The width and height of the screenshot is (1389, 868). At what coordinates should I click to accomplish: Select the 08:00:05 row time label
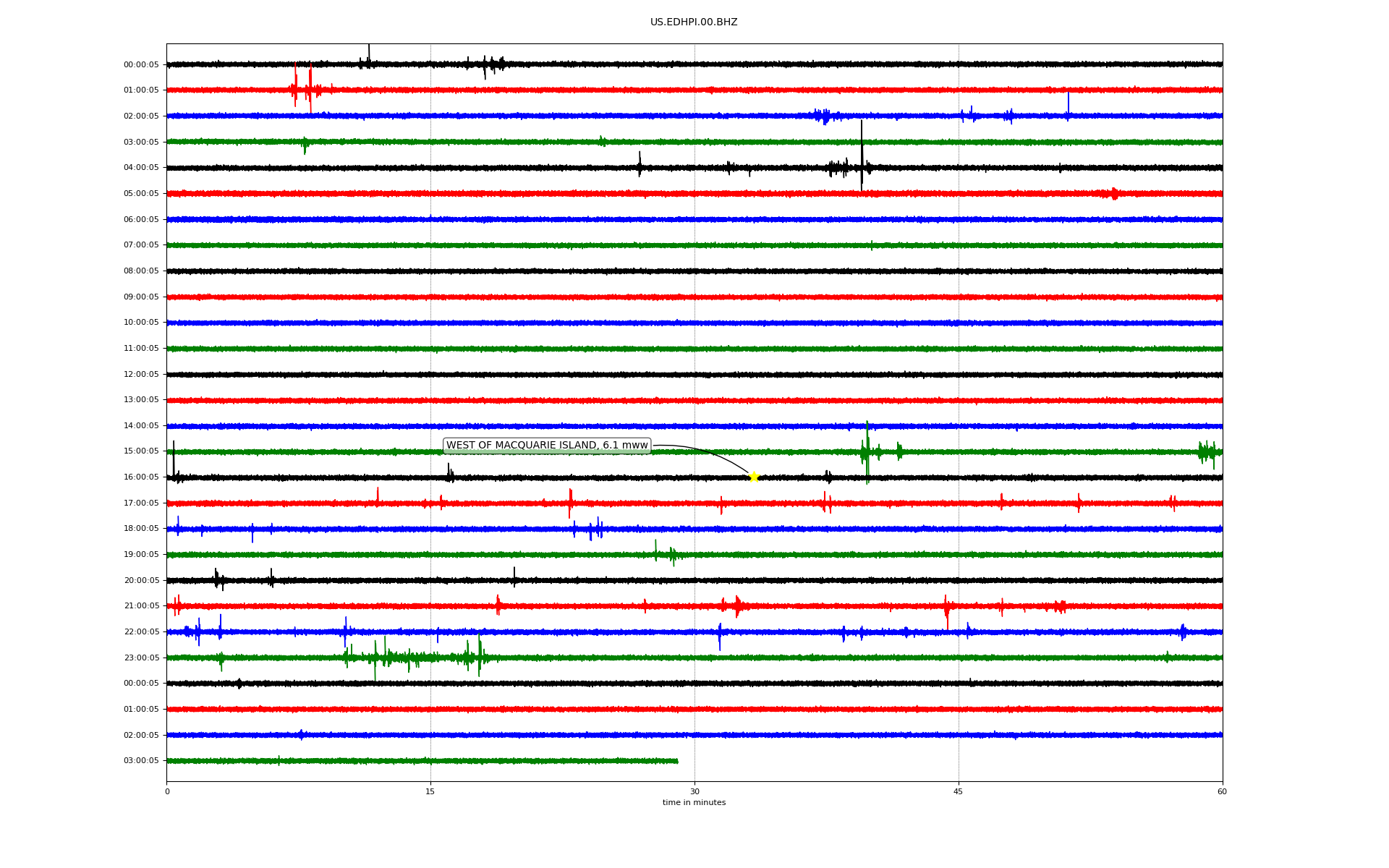coord(141,271)
